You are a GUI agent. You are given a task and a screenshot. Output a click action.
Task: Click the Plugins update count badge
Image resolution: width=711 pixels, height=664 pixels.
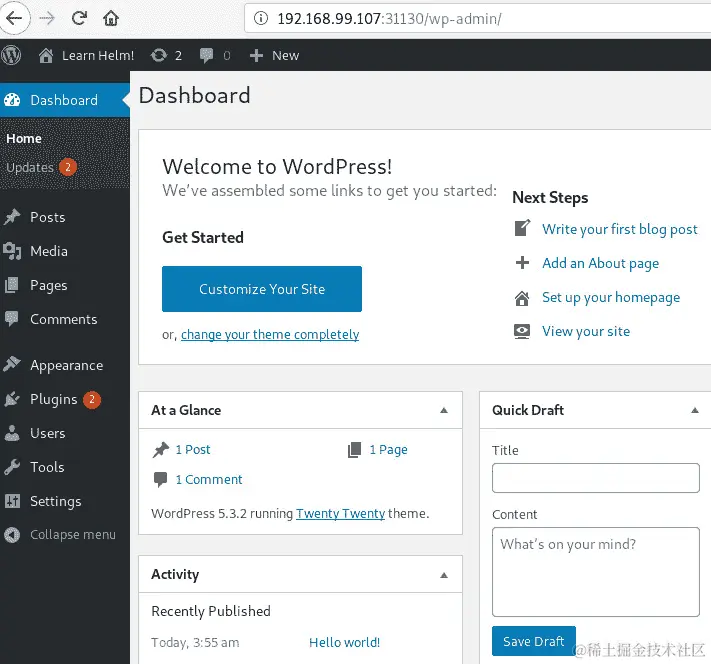[92, 400]
